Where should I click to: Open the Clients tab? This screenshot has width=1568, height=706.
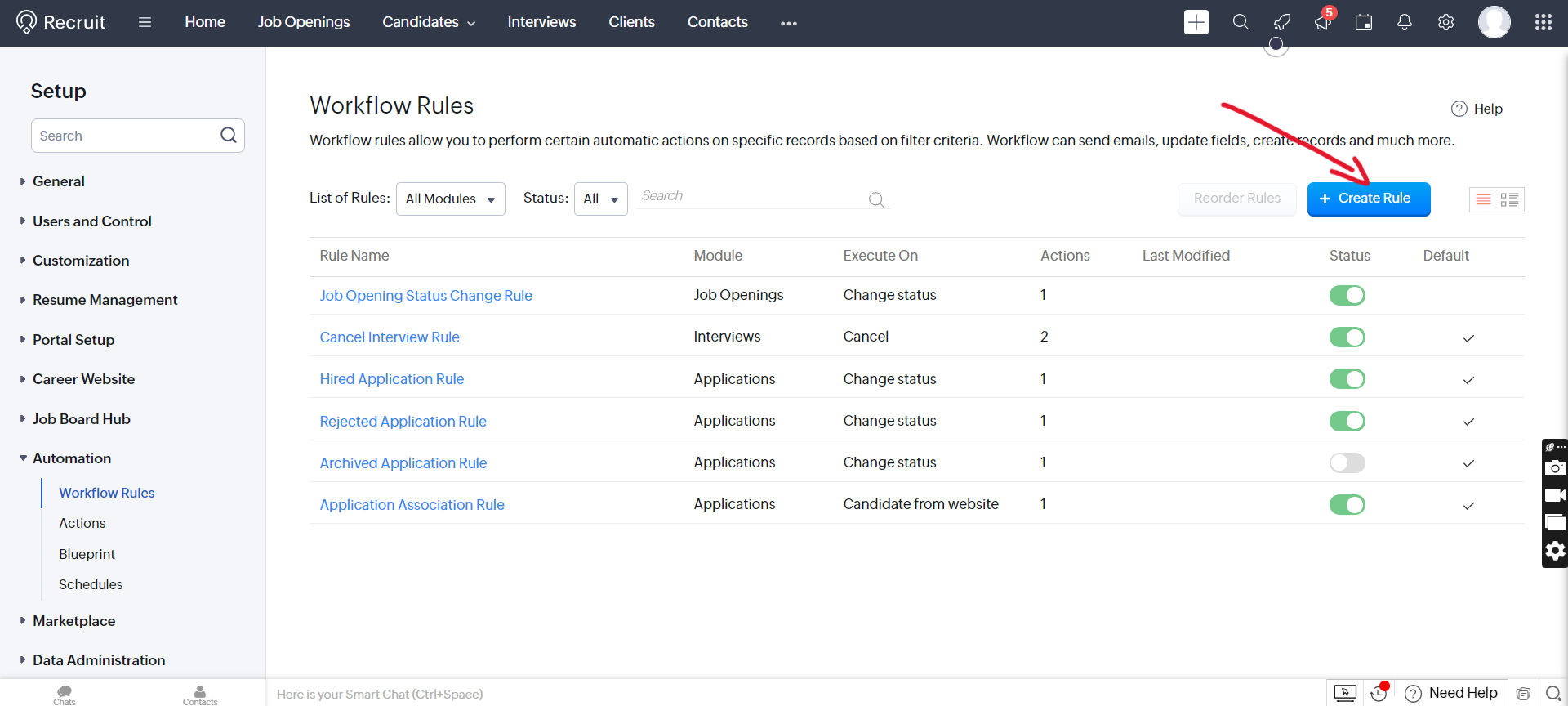point(631,22)
